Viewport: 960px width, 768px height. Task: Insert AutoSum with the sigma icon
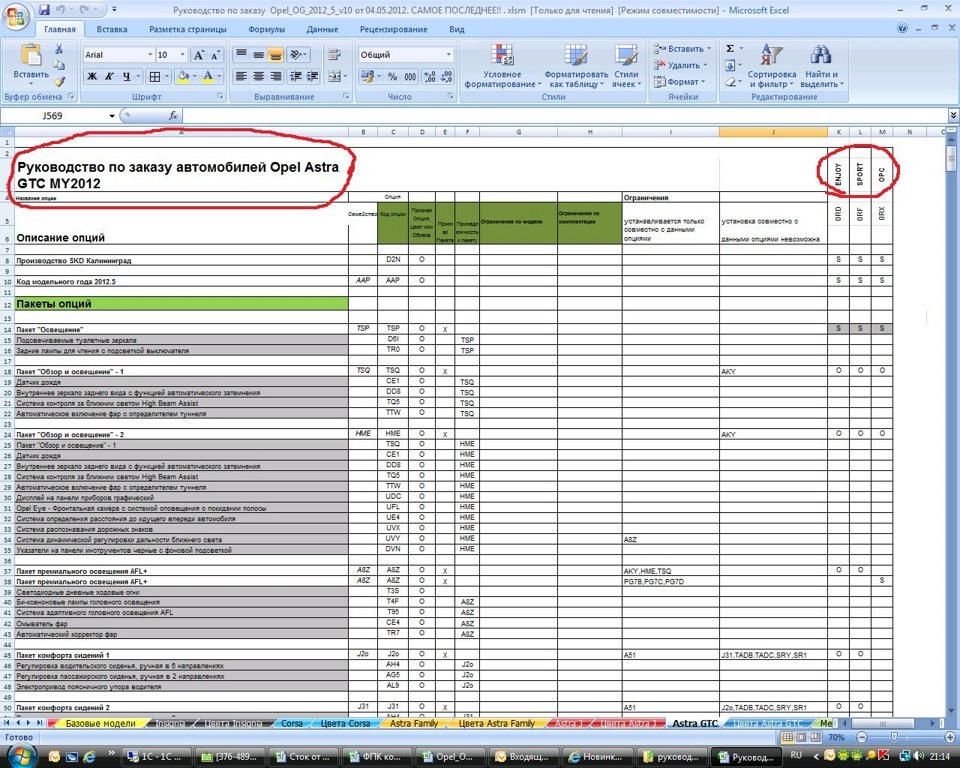(730, 49)
